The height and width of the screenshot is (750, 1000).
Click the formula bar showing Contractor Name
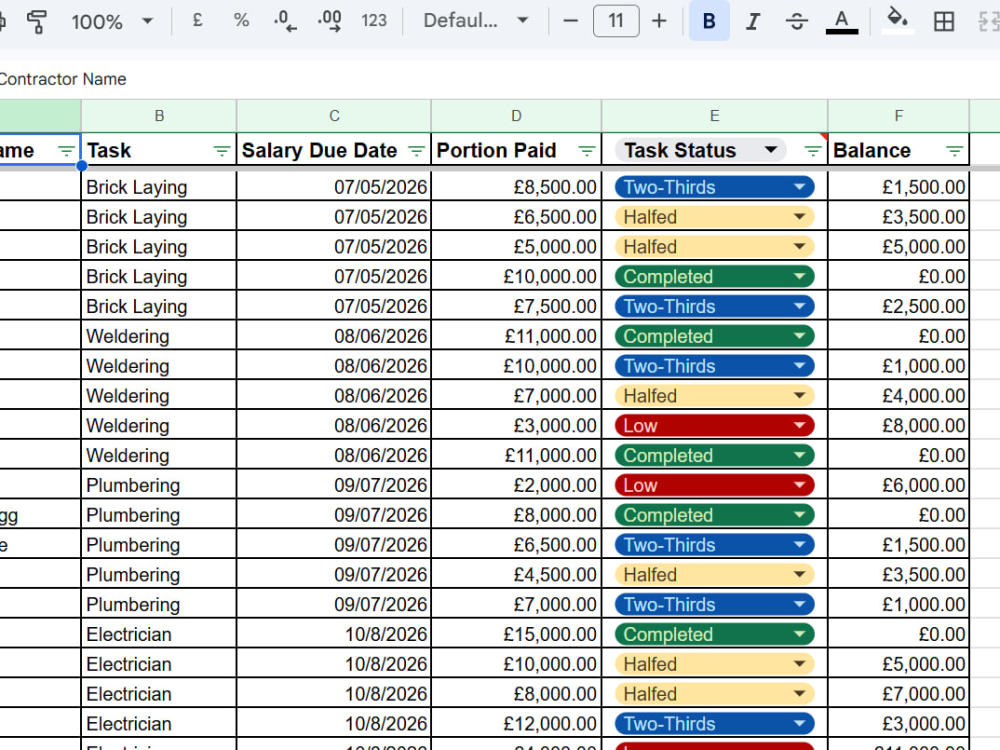[500, 79]
